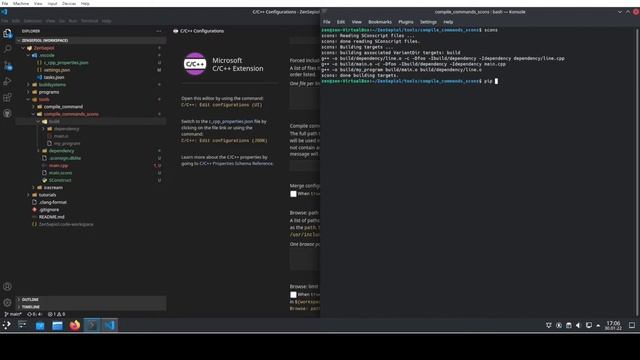Image resolution: width=640 pixels, height=360 pixels.
Task: Click the Konsole terminal prompt line
Action: [409, 81]
